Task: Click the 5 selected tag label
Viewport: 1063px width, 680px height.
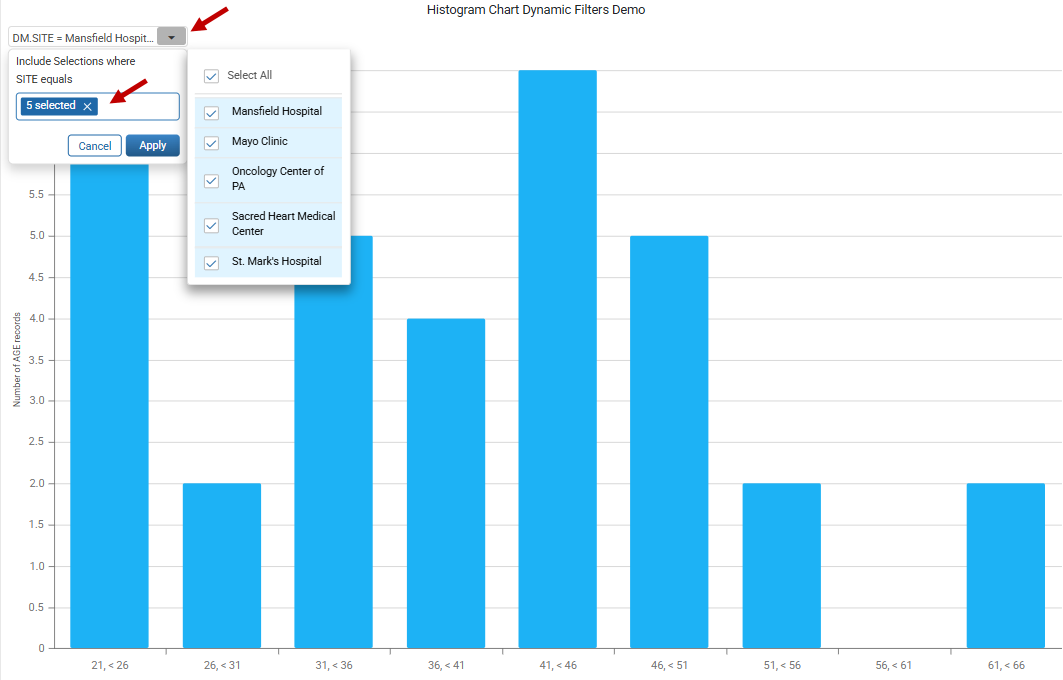Action: (x=51, y=105)
